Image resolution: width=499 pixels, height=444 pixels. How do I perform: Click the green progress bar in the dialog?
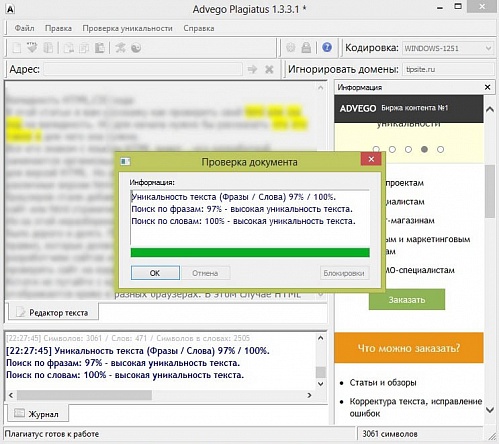pos(250,252)
